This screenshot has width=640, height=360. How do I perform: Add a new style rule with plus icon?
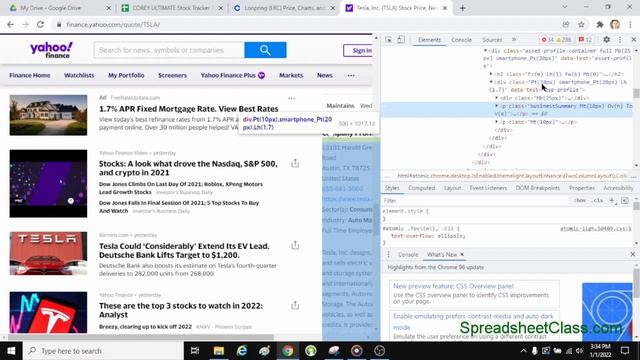point(612,200)
